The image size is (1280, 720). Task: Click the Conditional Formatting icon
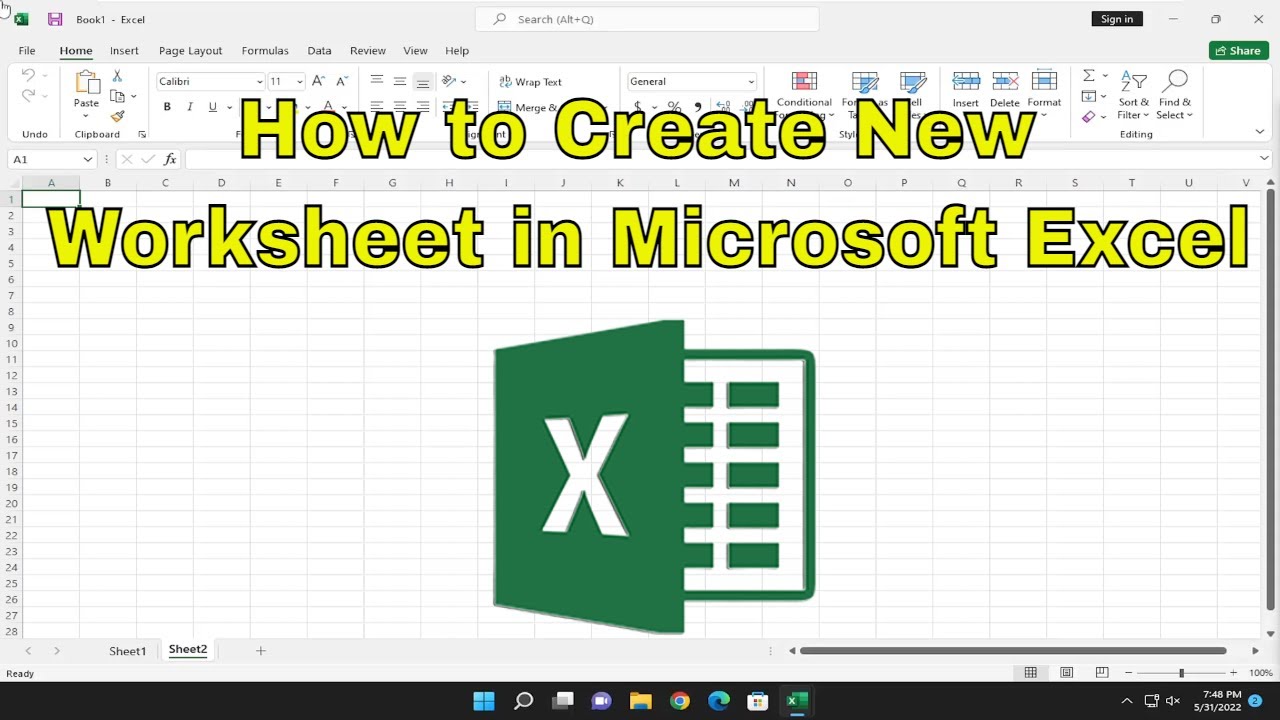804,82
